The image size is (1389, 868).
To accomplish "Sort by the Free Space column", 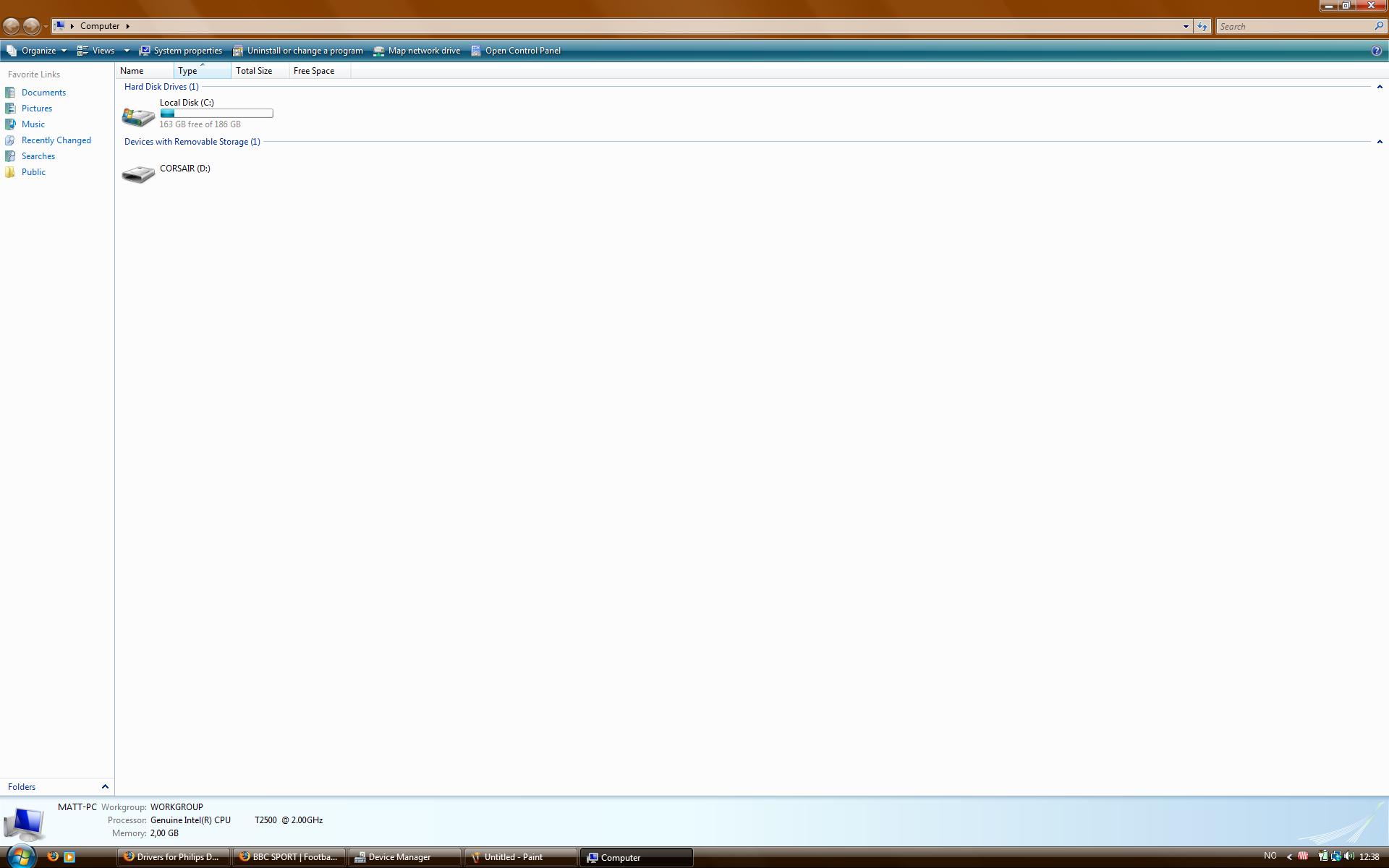I will click(314, 71).
